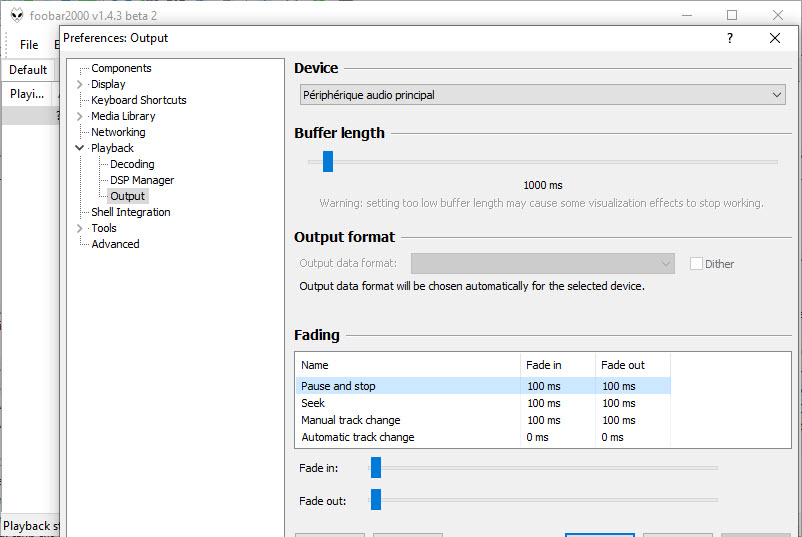Expand the Tools tree node

(80, 229)
